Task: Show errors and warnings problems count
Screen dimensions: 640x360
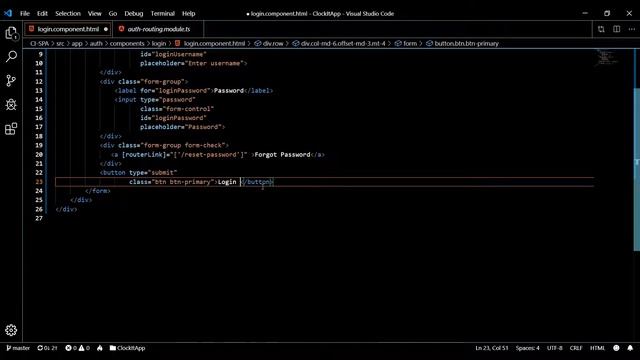Action: (x=78, y=348)
